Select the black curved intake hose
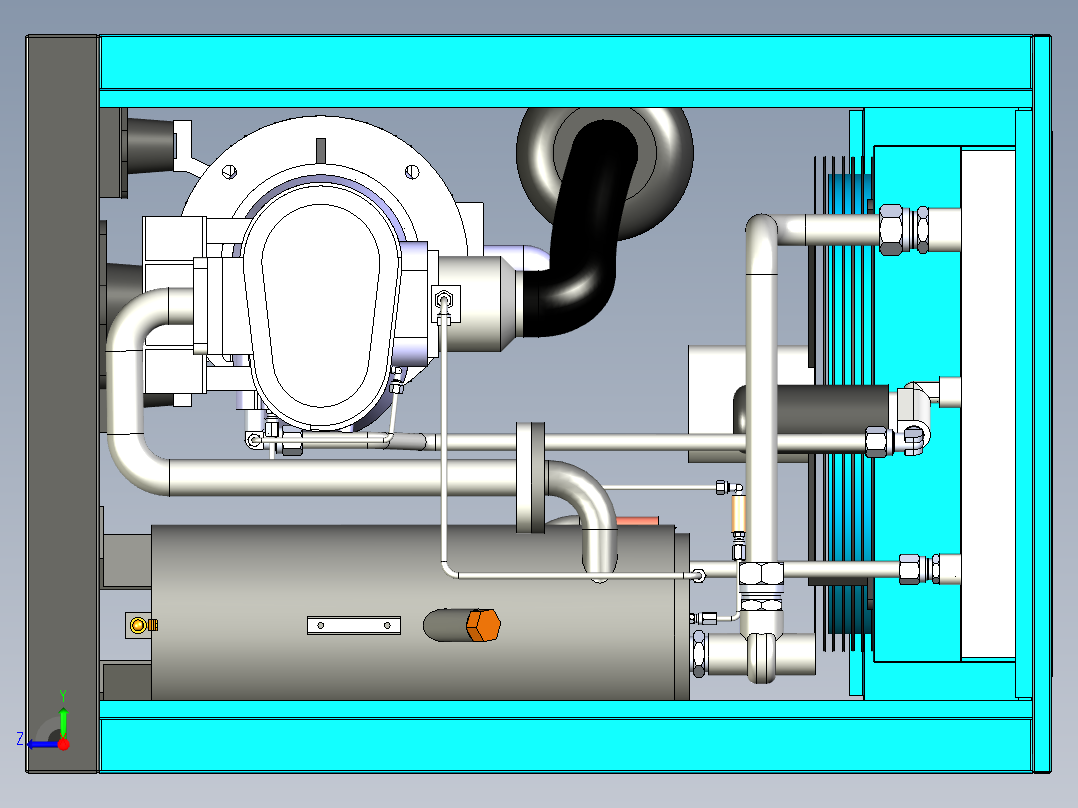The image size is (1078, 808). pos(584,230)
